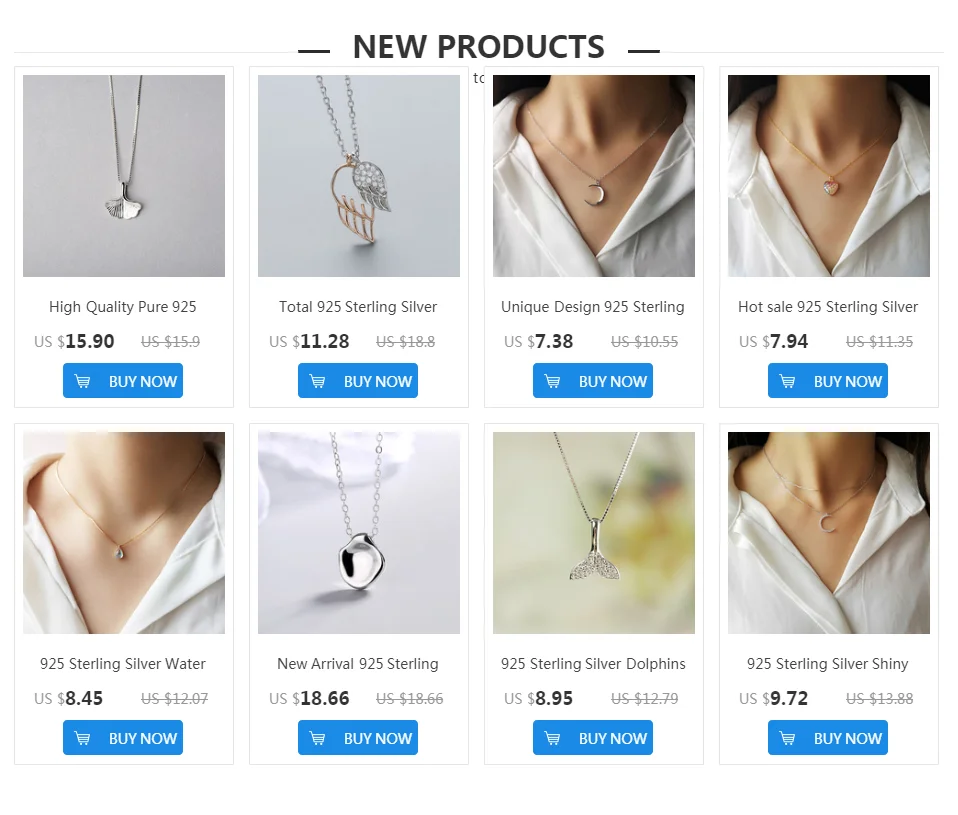Screen dimensions: 958x815
Task: Buy the '925 Sterling Silver Dolphins' necklace now
Action: [x=593, y=737]
